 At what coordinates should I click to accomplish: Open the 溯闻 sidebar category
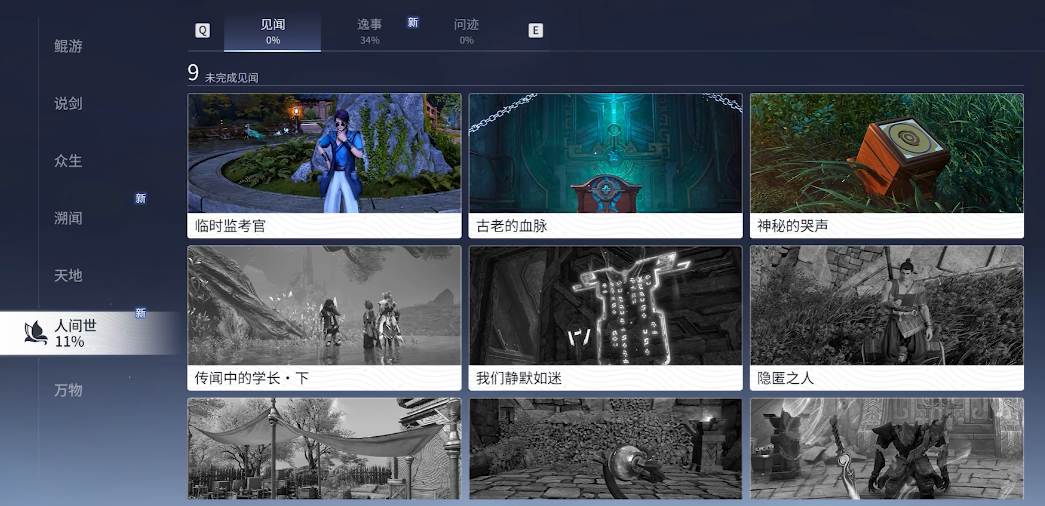click(x=68, y=217)
